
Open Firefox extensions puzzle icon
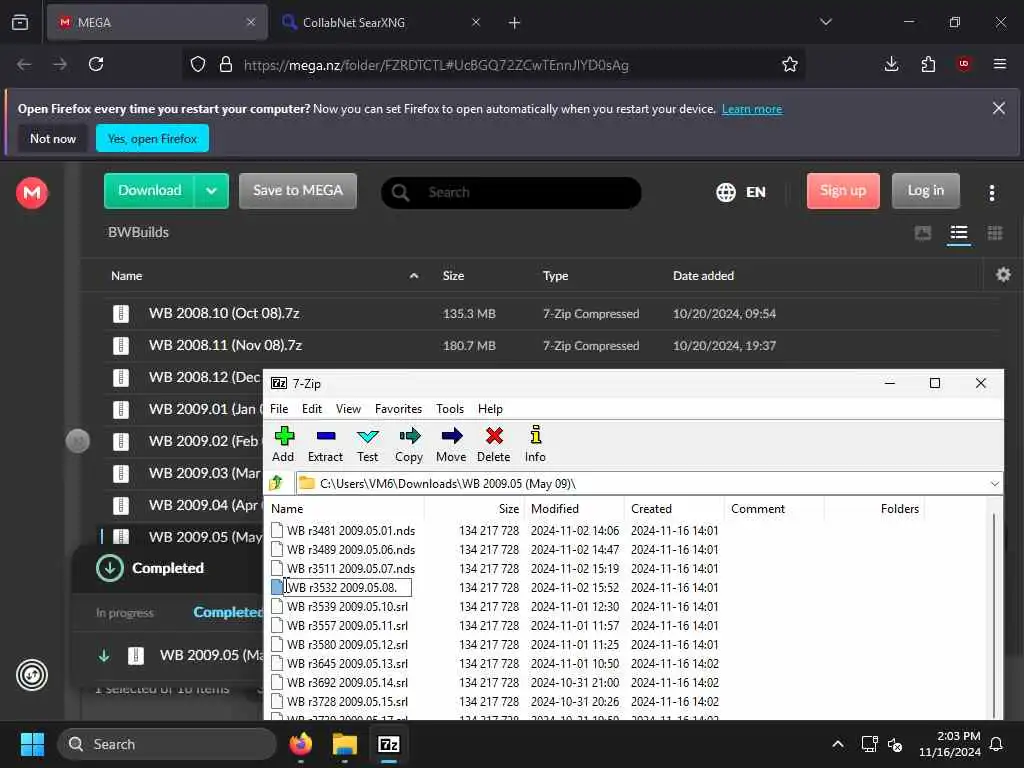[x=928, y=64]
